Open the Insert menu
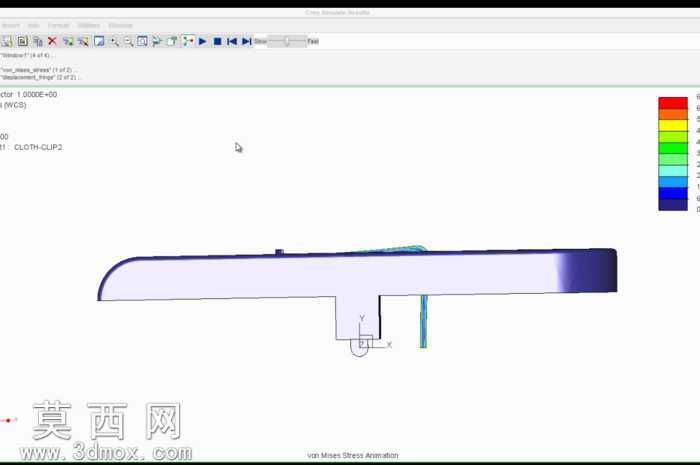700x465 pixels. coord(11,25)
